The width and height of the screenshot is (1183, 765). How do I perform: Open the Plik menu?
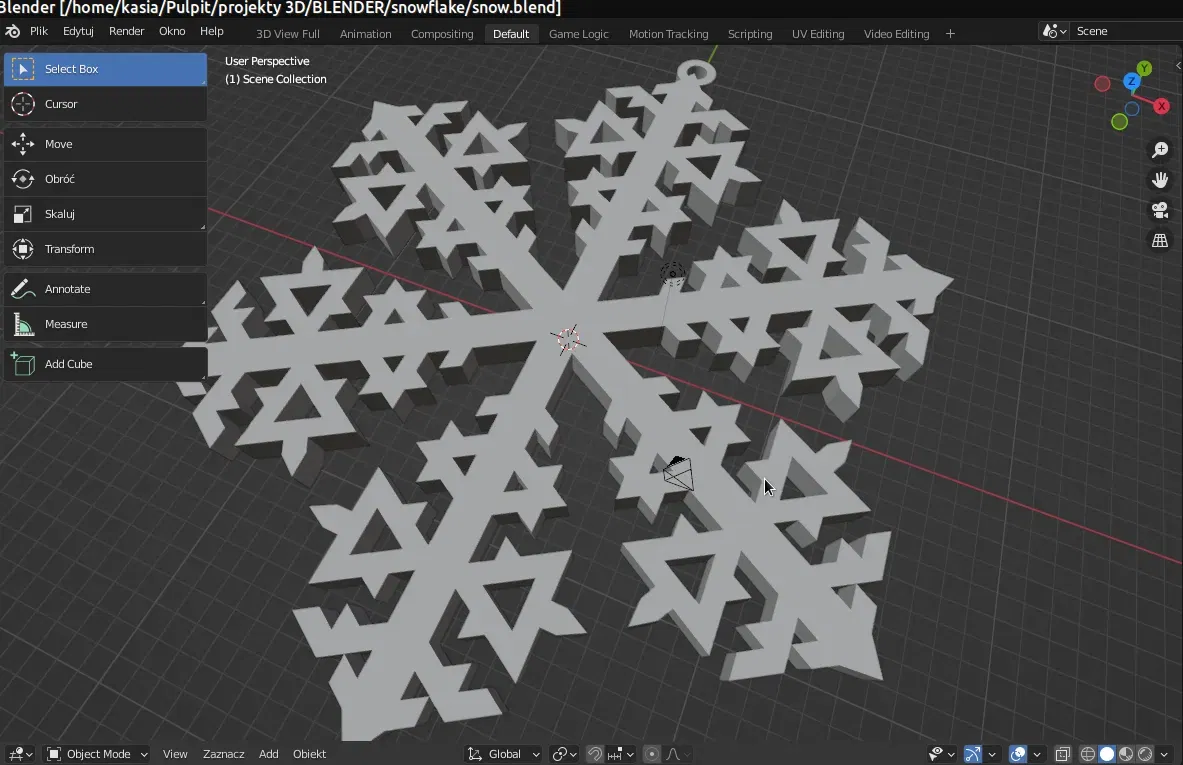click(x=38, y=31)
